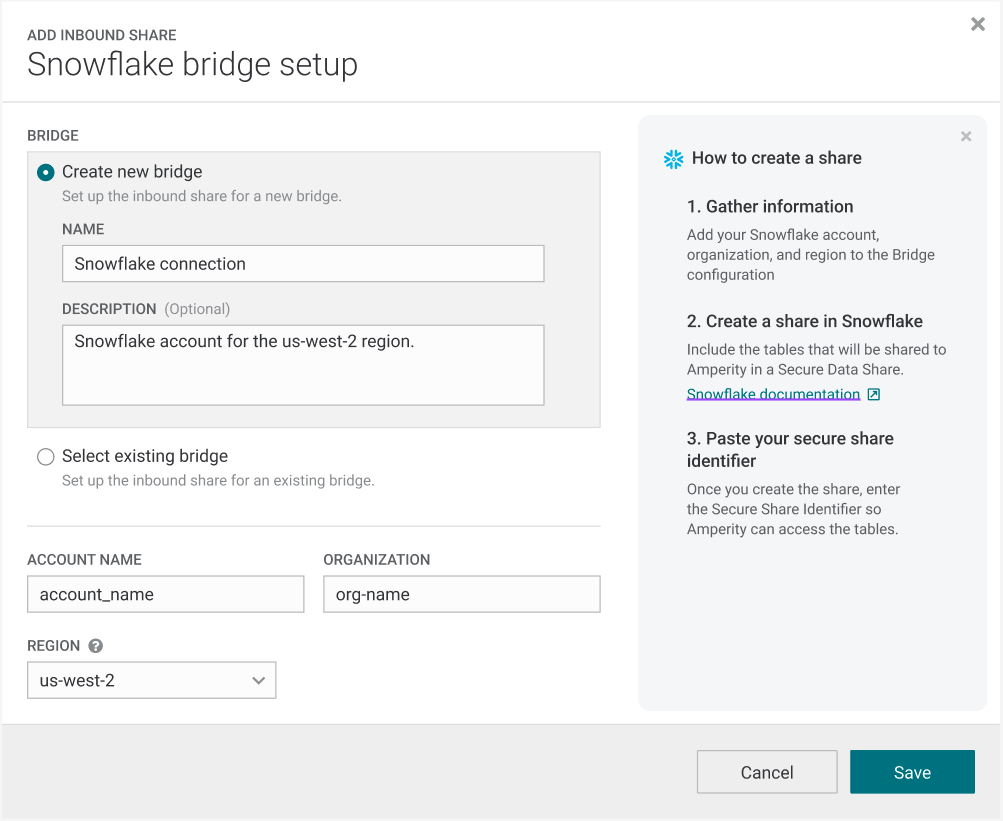Open the Region dropdown showing us-west-2
Screen dimensions: 1003x821
[151, 681]
